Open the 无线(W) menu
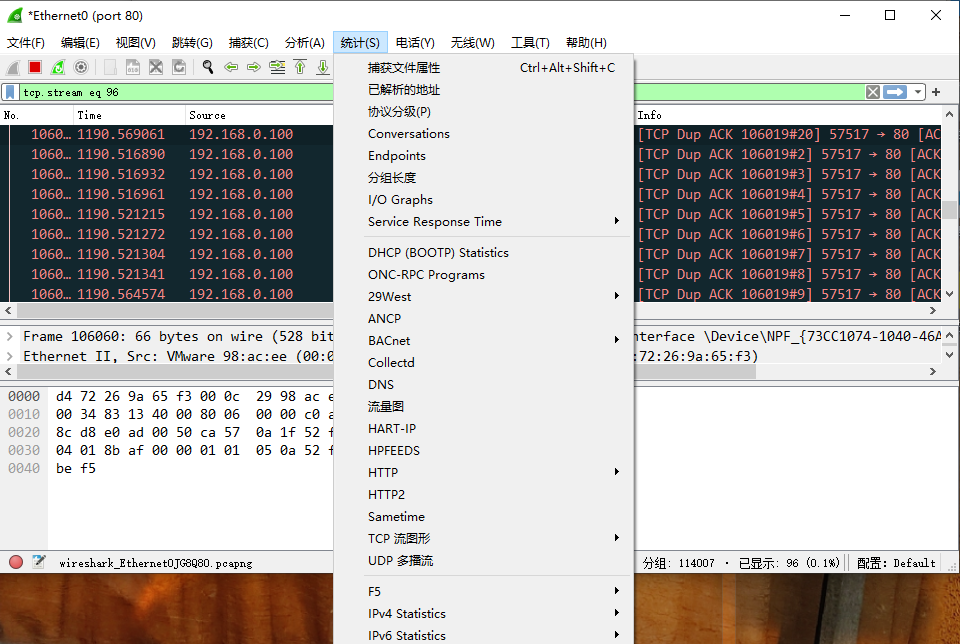Viewport: 960px width, 644px height. coord(473,43)
